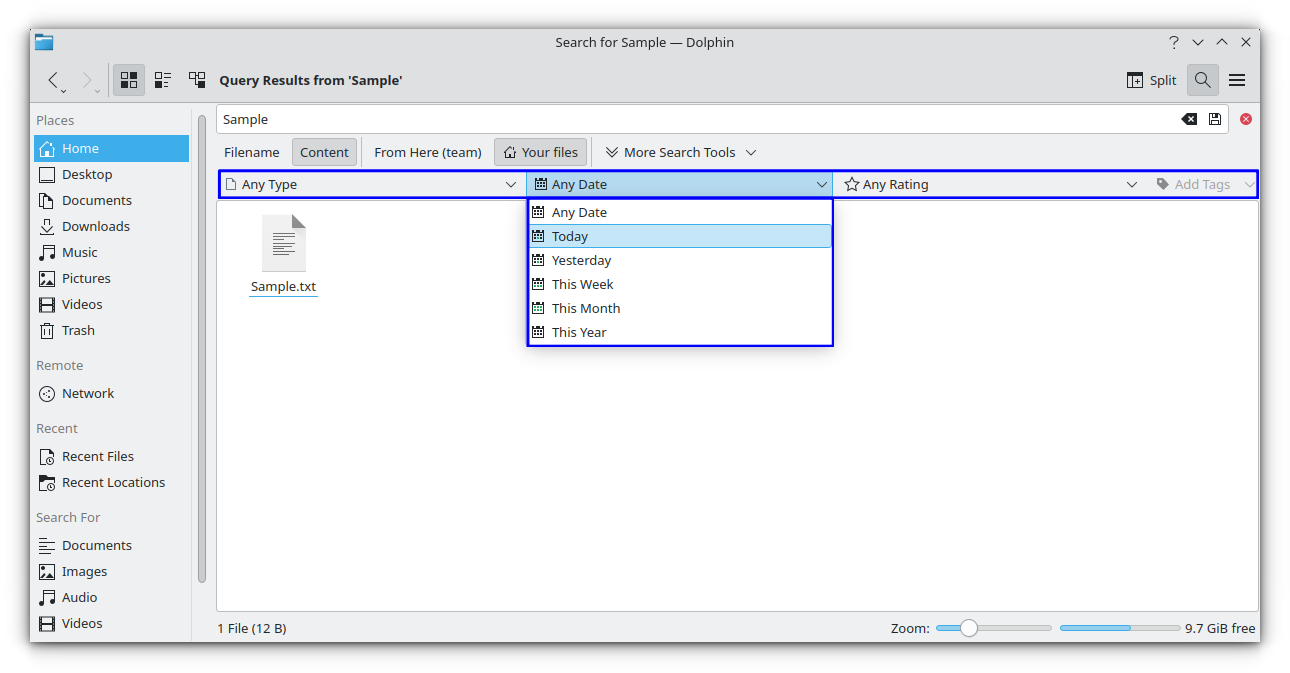Toggle the search bar magnifier icon
The width and height of the screenshot is (1290, 673).
click(x=1202, y=80)
